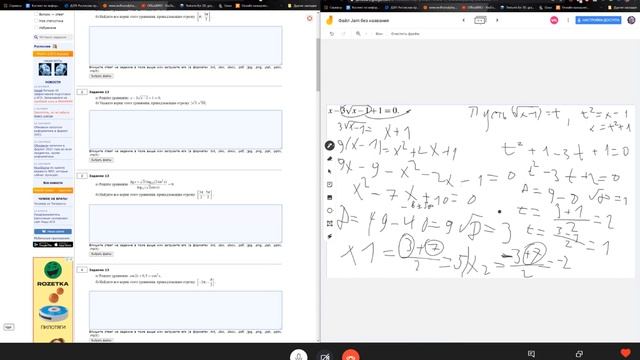Click the small box at the page's bottom-left corner
Viewport: 640px width, 360px height.
pos(9,327)
